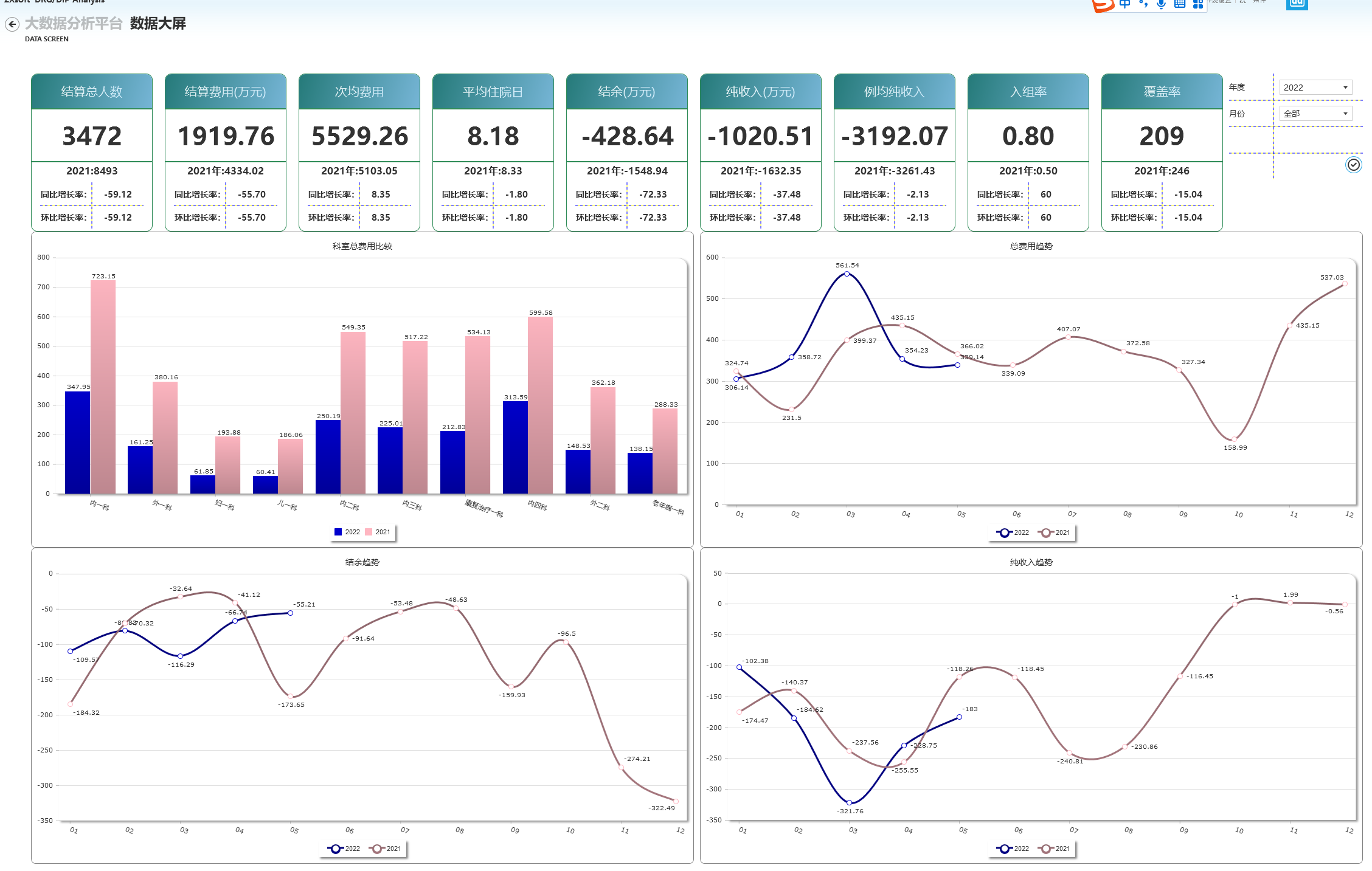Image resolution: width=1372 pixels, height=871 pixels.
Task: Click the 2021:8493 comparison text
Action: 92,171
